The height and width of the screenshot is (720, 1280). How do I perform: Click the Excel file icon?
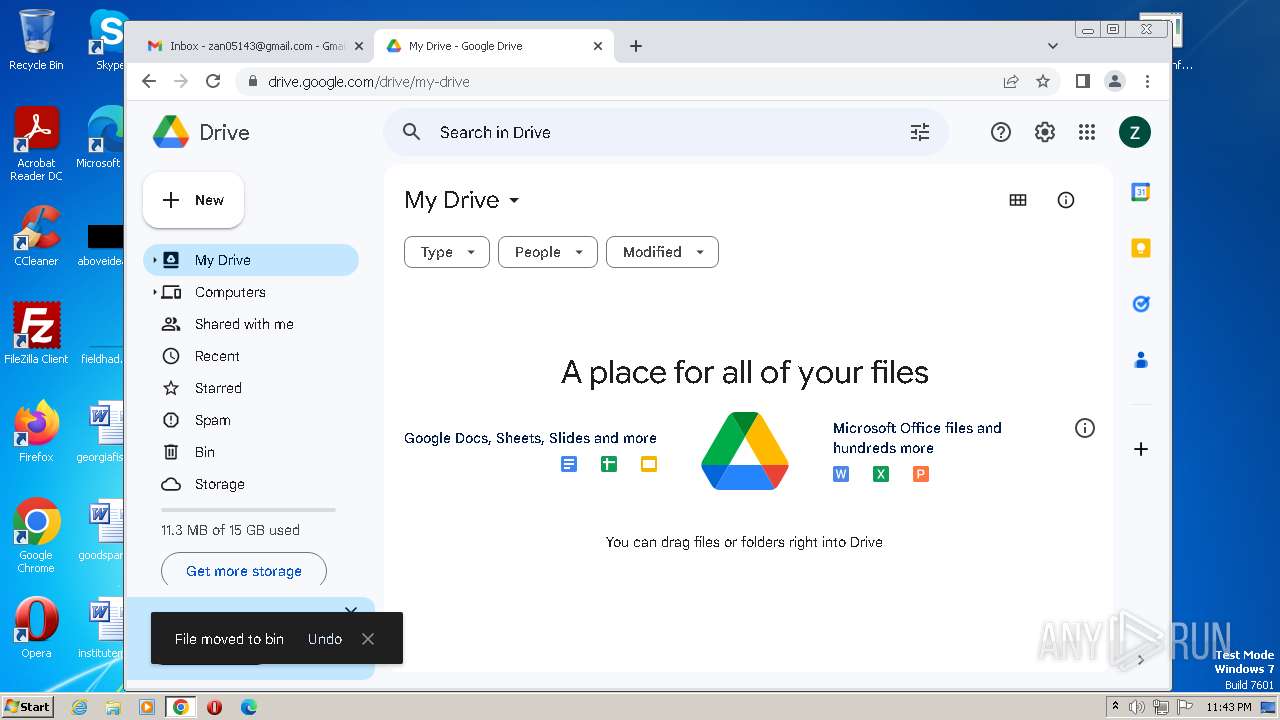[881, 474]
